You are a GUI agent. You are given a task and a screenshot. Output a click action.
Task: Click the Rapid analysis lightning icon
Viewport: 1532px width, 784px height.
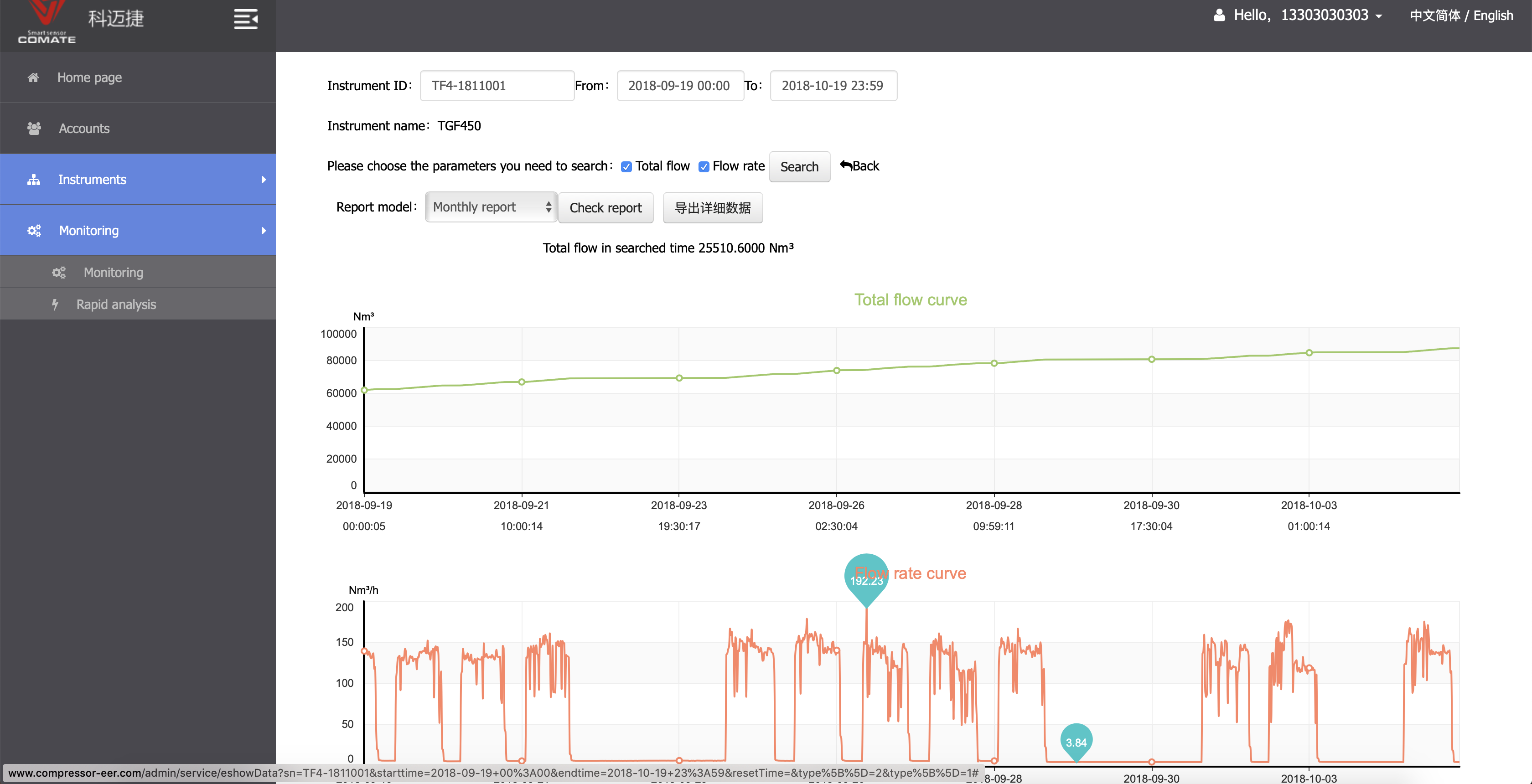point(55,304)
